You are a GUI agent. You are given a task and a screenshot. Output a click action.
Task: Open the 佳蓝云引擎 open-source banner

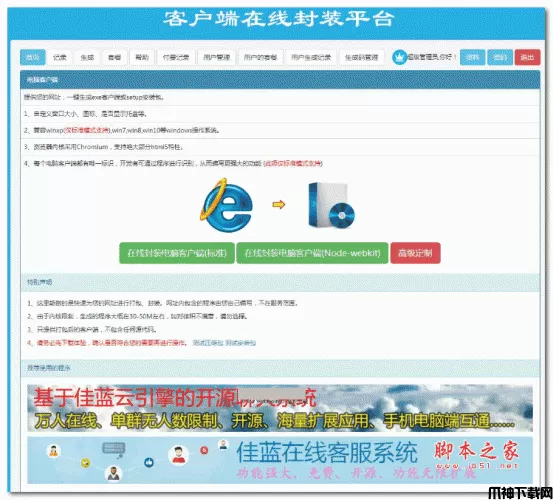(x=280, y=408)
